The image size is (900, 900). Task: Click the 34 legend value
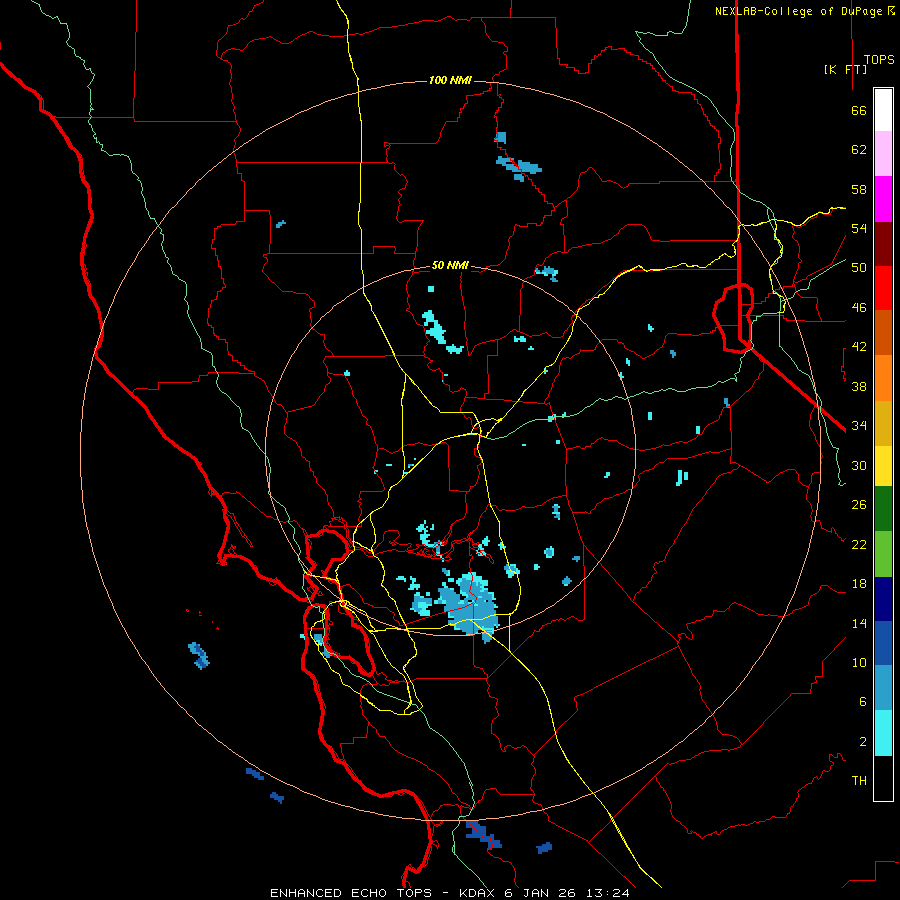click(859, 426)
